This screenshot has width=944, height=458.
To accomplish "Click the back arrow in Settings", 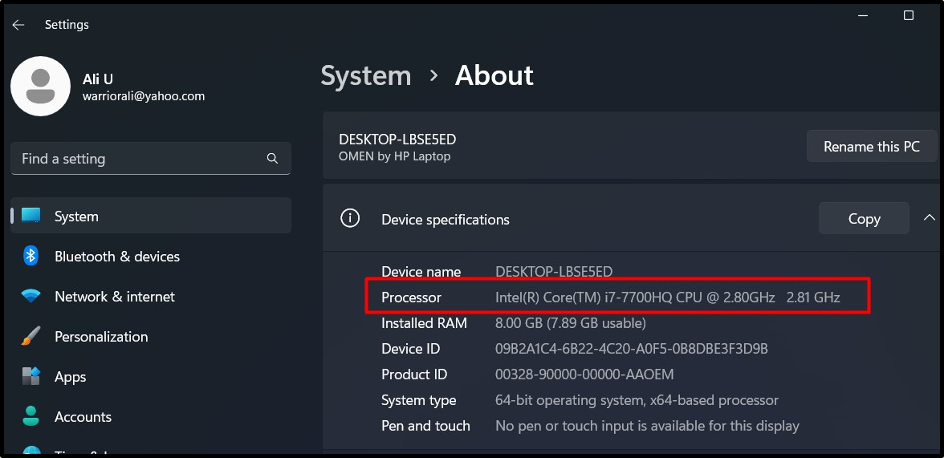I will tap(18, 24).
